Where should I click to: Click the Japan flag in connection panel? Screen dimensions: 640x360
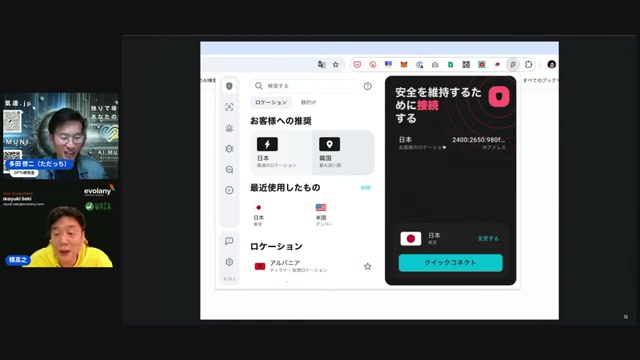(x=411, y=239)
